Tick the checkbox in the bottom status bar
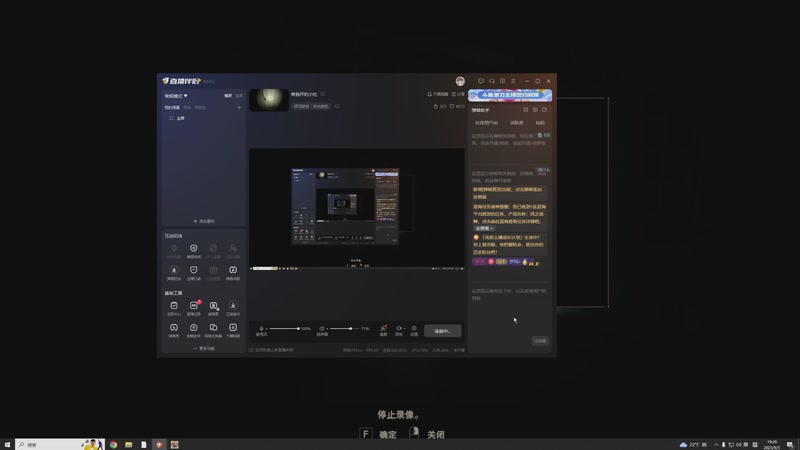The image size is (800, 450). [x=251, y=350]
